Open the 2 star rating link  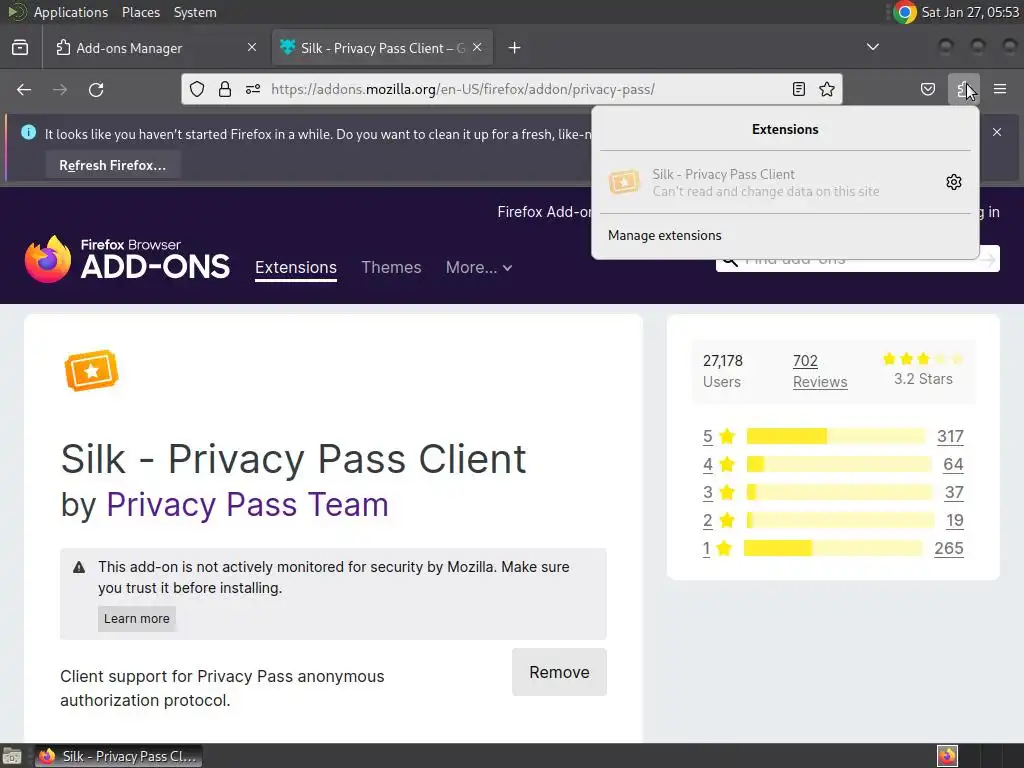[x=707, y=520]
